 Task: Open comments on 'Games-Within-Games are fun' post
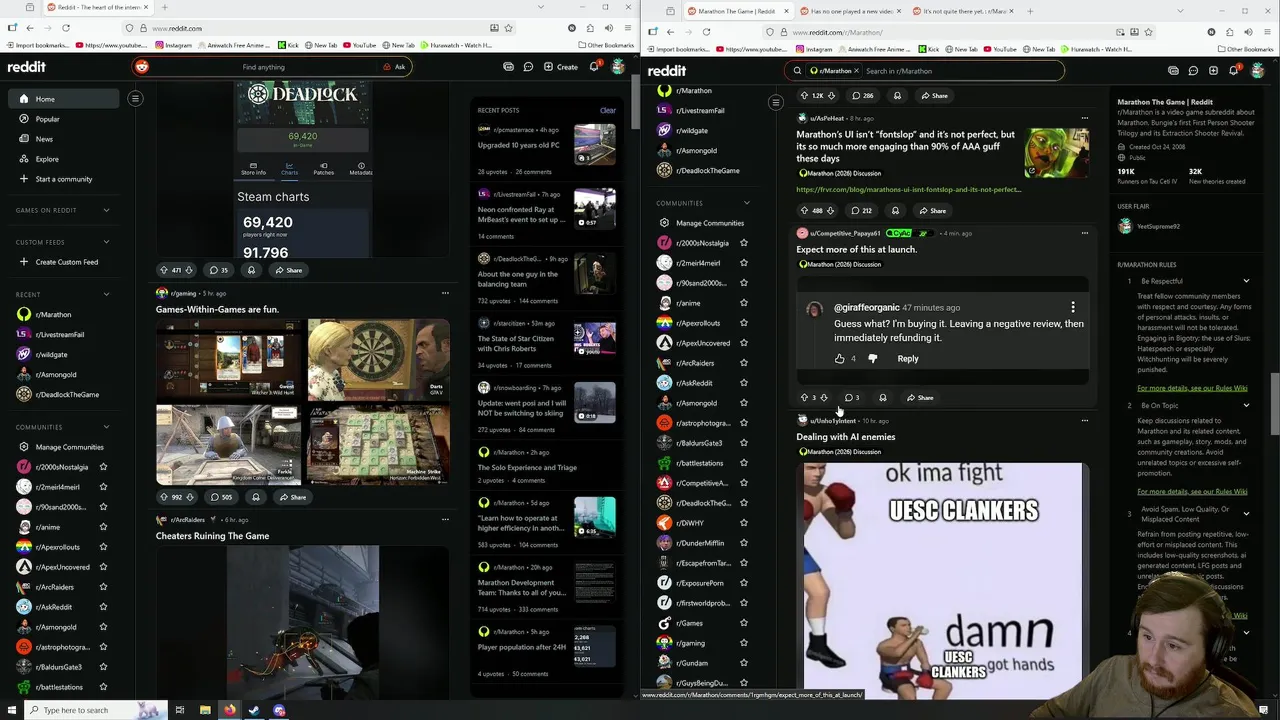(220, 497)
